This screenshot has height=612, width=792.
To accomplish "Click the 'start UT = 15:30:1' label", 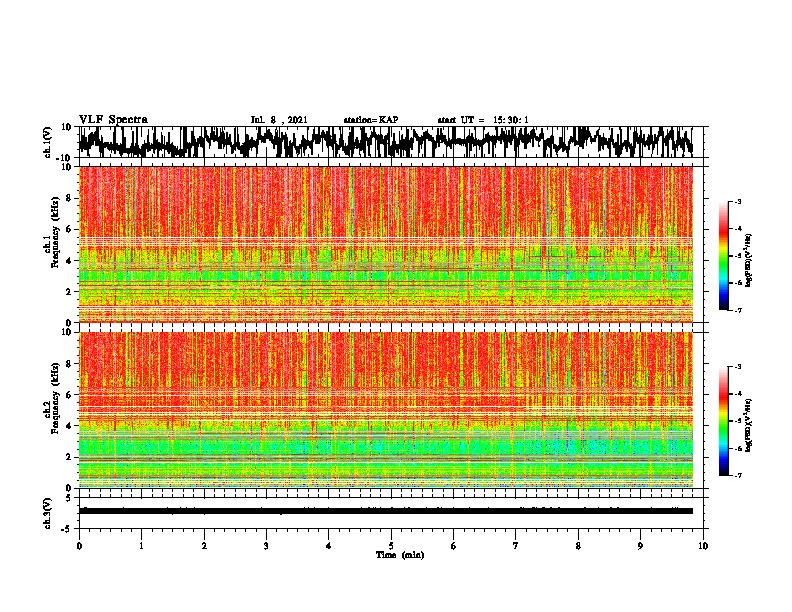I will (483, 120).
